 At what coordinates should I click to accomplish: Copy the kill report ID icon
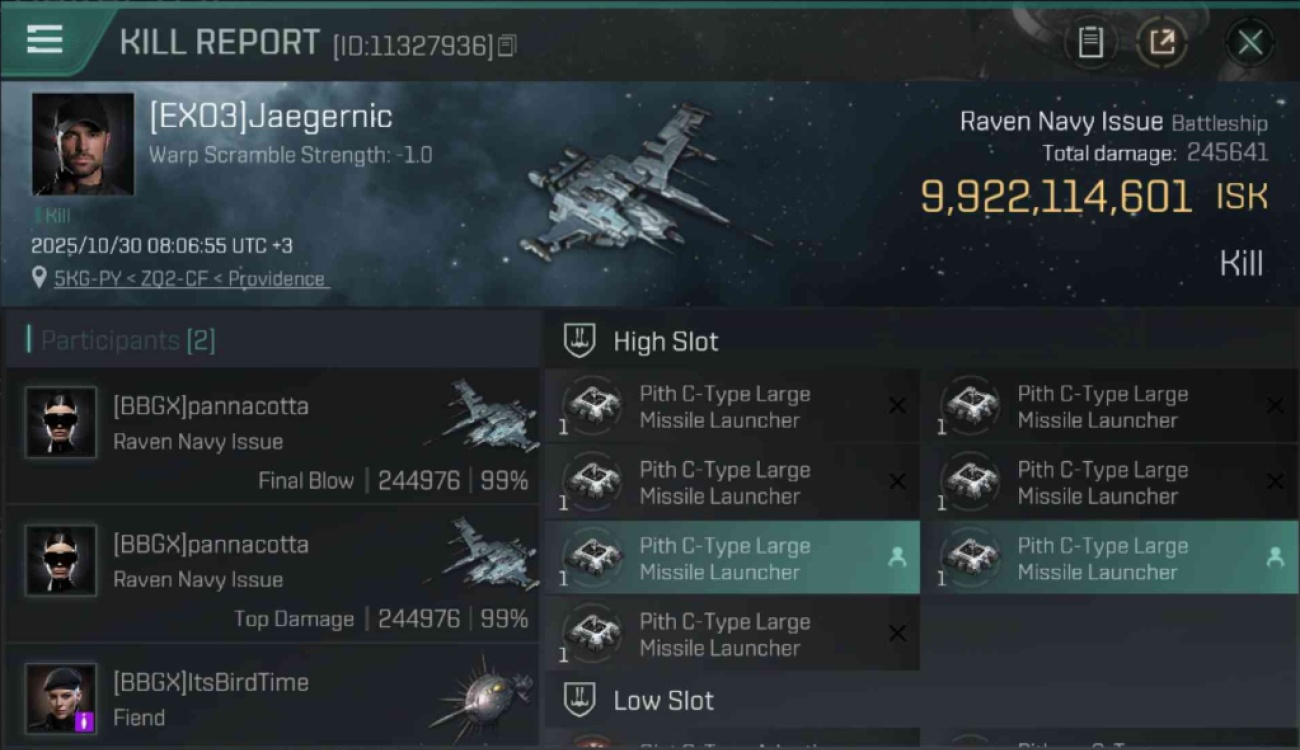[507, 46]
